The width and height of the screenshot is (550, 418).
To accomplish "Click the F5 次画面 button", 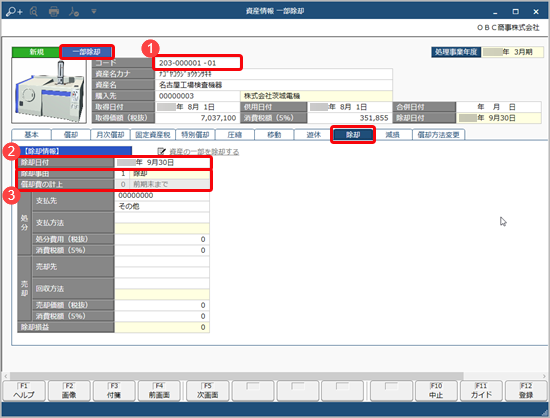I will (208, 391).
